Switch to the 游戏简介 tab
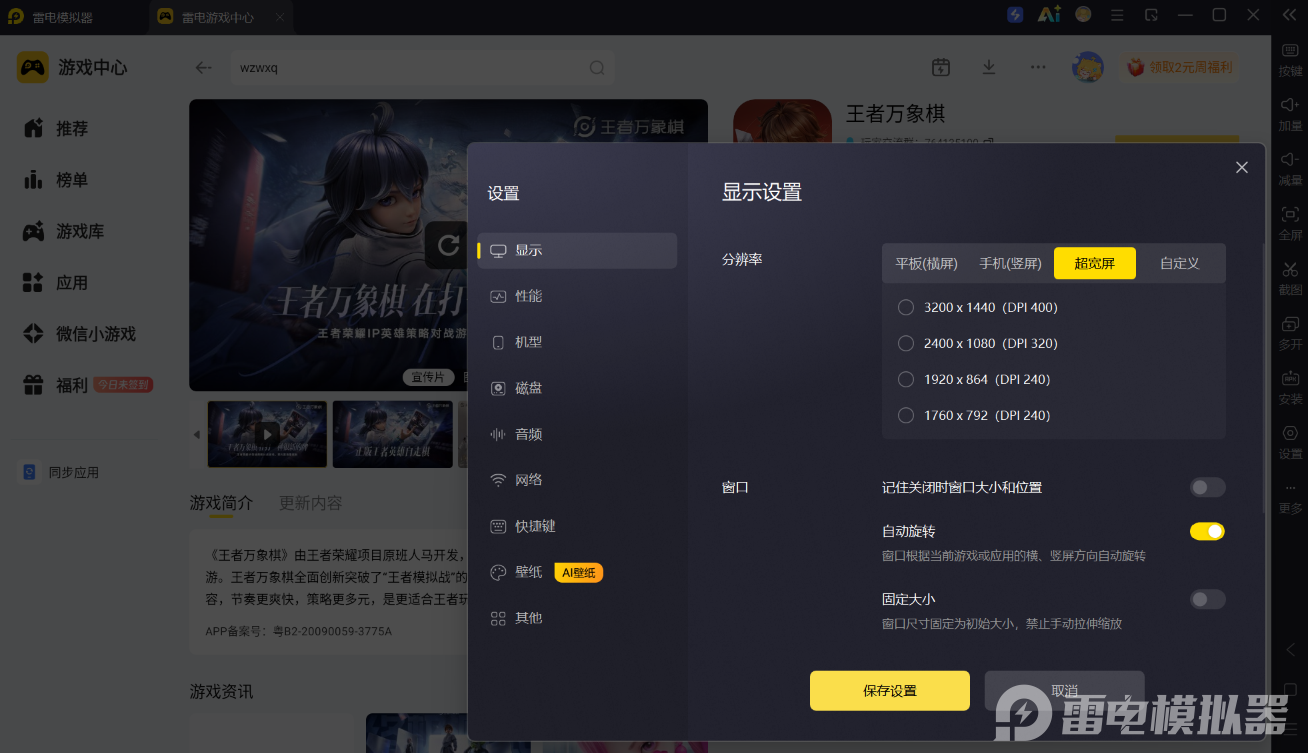This screenshot has height=753, width=1308. pyautogui.click(x=221, y=503)
